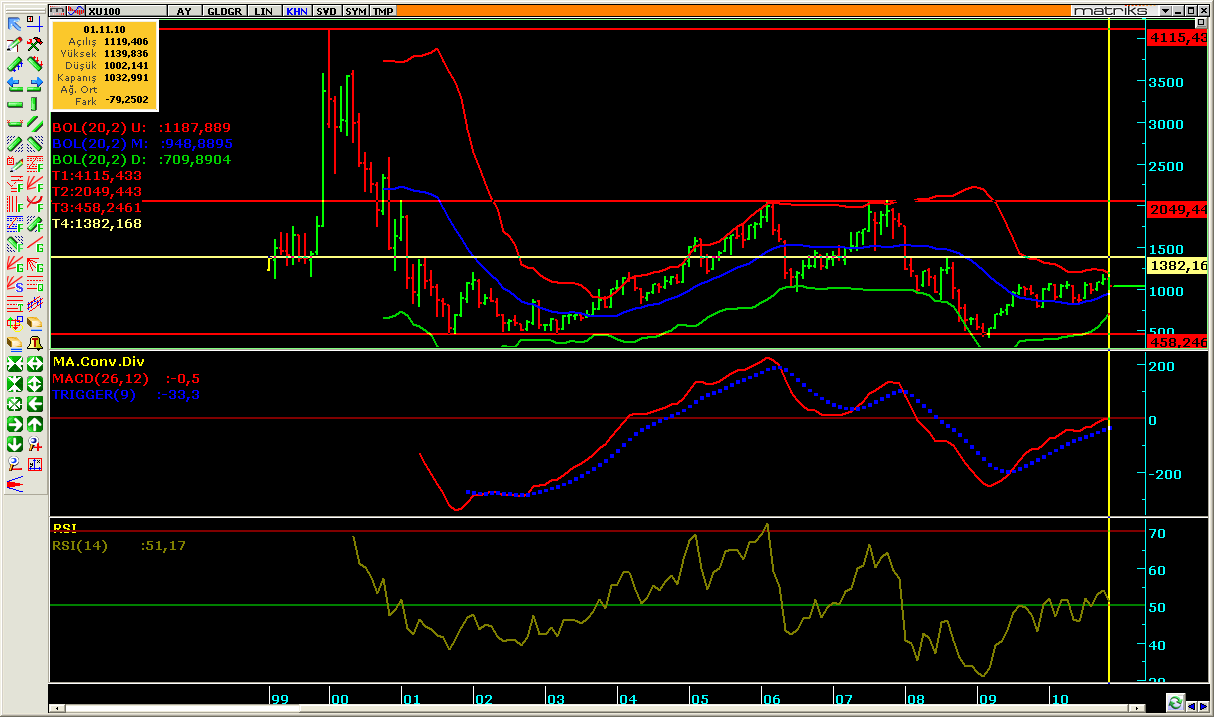Toggle the KHN button
Screen dimensions: 1214x717
point(297,11)
